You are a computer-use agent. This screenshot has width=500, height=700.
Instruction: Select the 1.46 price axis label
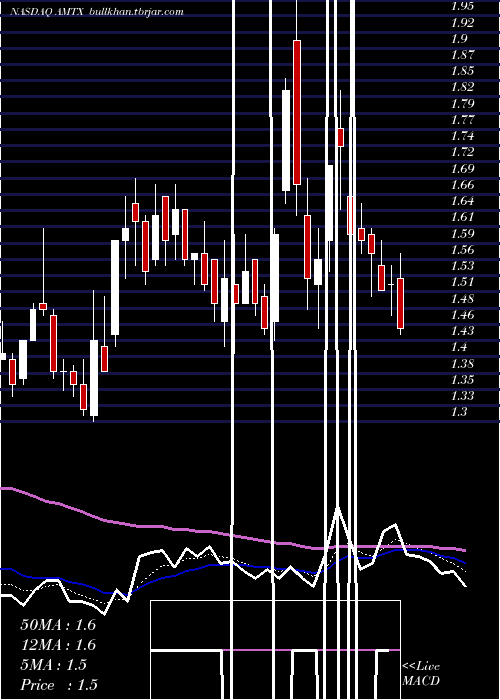(462, 314)
